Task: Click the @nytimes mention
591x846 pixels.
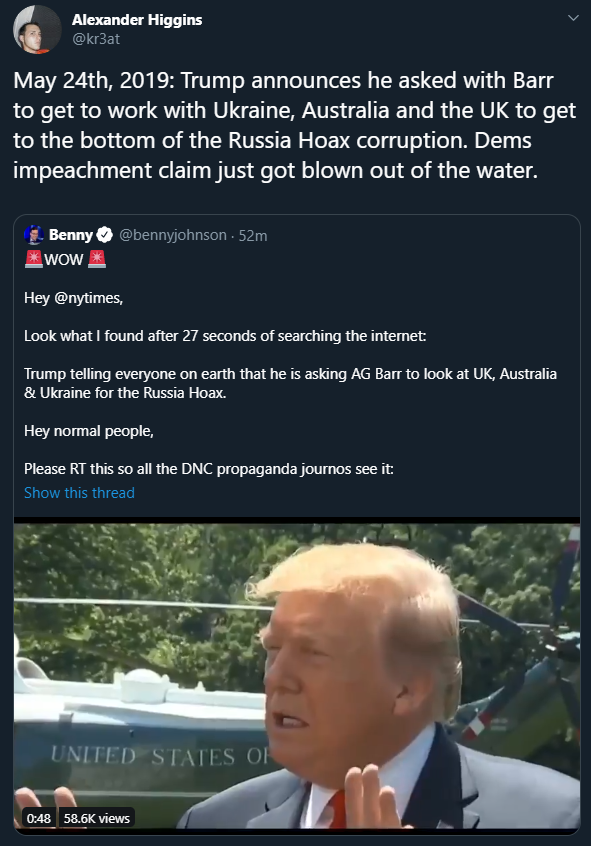Action: (x=88, y=298)
